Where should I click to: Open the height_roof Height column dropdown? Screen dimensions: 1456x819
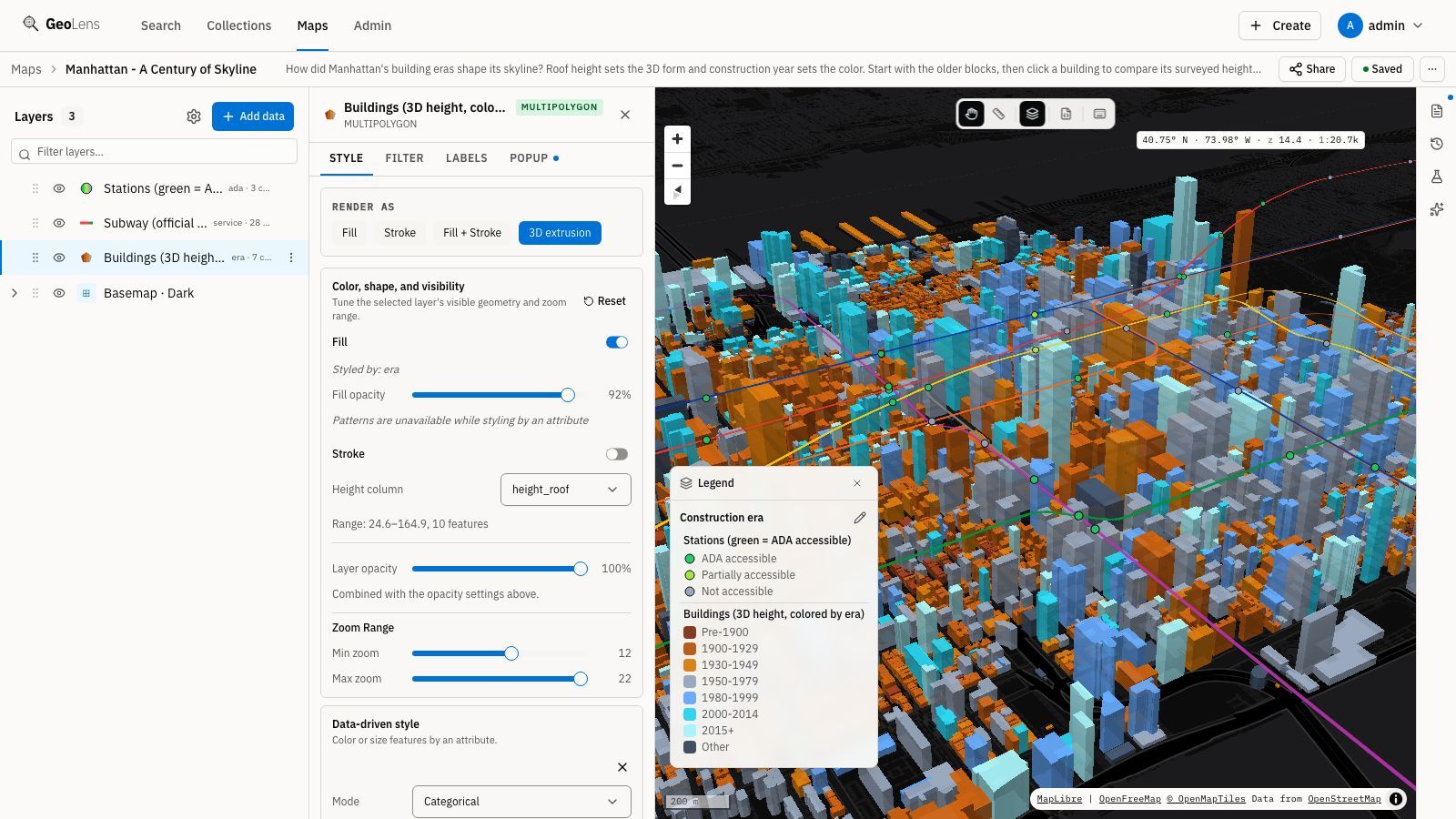566,490
